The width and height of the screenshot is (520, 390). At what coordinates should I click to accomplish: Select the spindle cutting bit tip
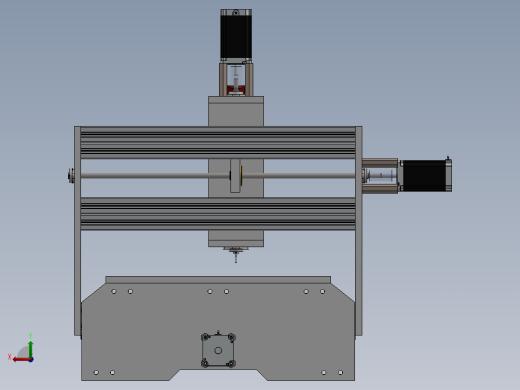(236, 258)
